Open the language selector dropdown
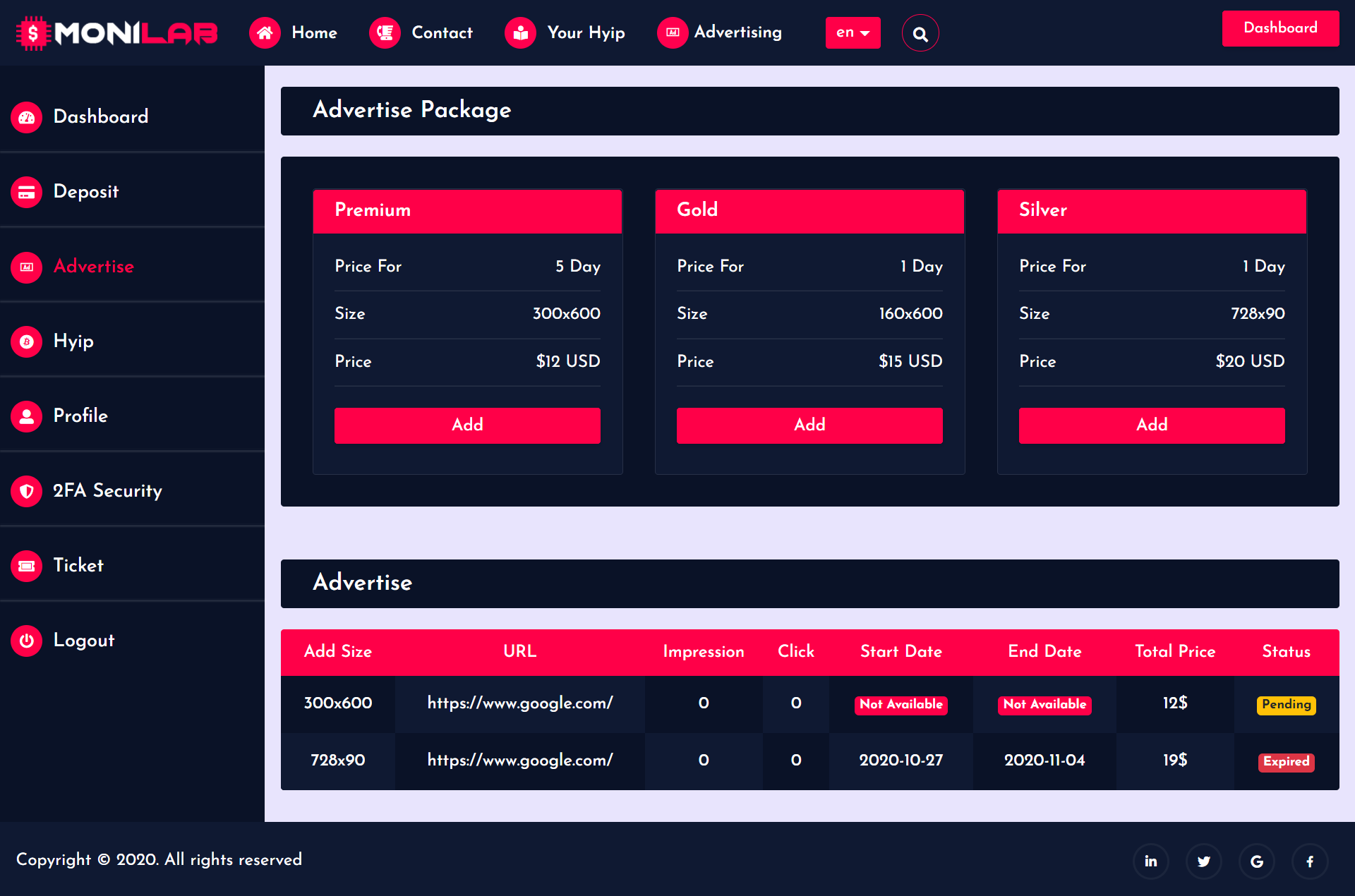 click(x=853, y=32)
